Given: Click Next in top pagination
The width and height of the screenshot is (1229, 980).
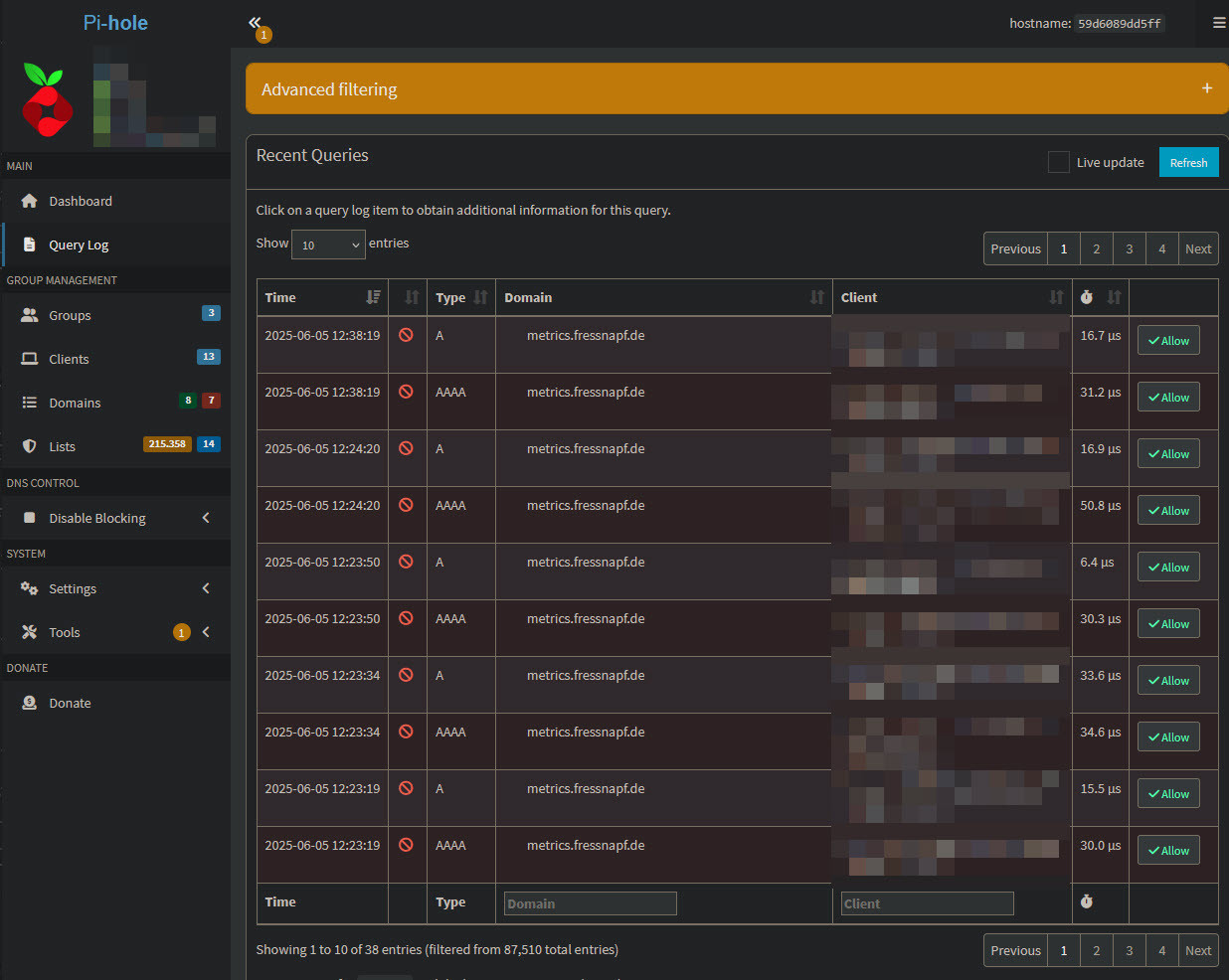Looking at the screenshot, I should click(1198, 248).
